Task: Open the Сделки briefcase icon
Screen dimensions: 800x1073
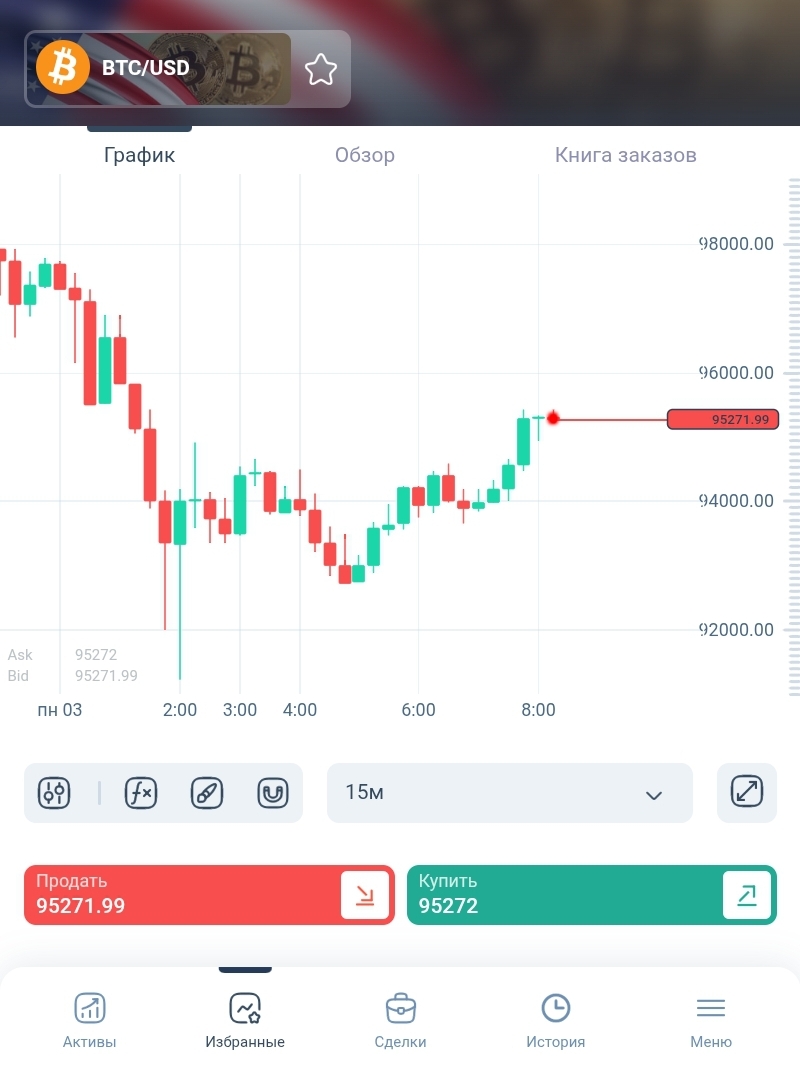Action: coord(401,1008)
